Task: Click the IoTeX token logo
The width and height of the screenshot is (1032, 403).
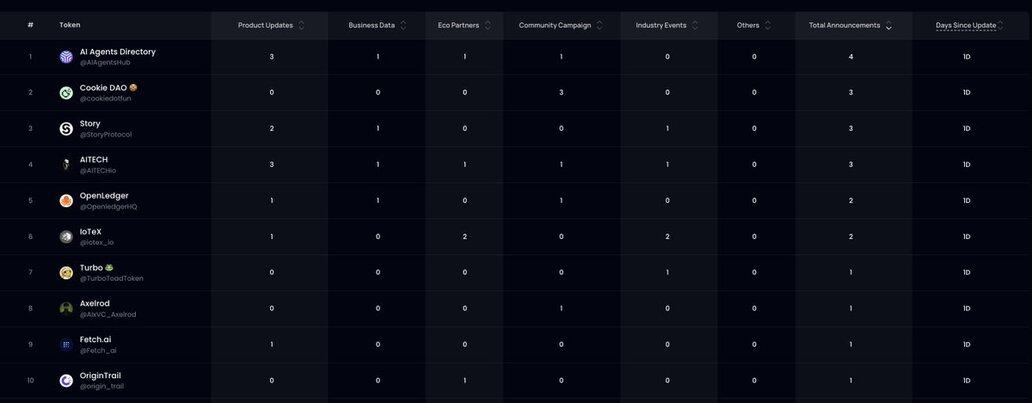Action: [x=66, y=237]
